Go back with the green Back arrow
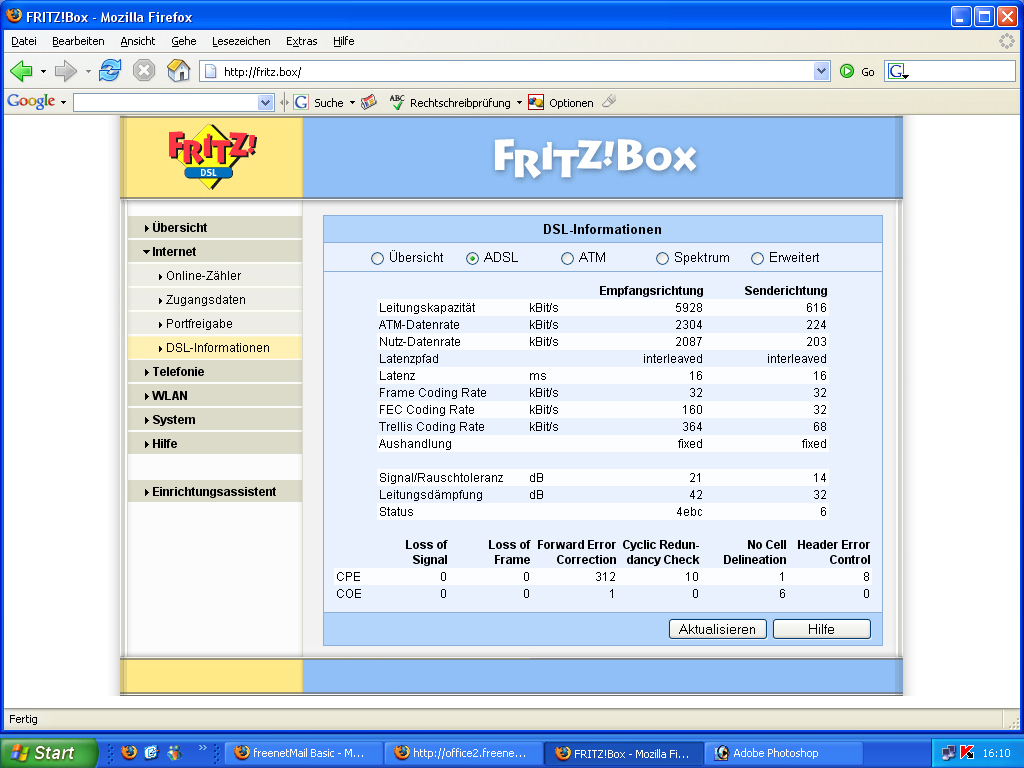The width and height of the screenshot is (1024, 768). coord(22,71)
